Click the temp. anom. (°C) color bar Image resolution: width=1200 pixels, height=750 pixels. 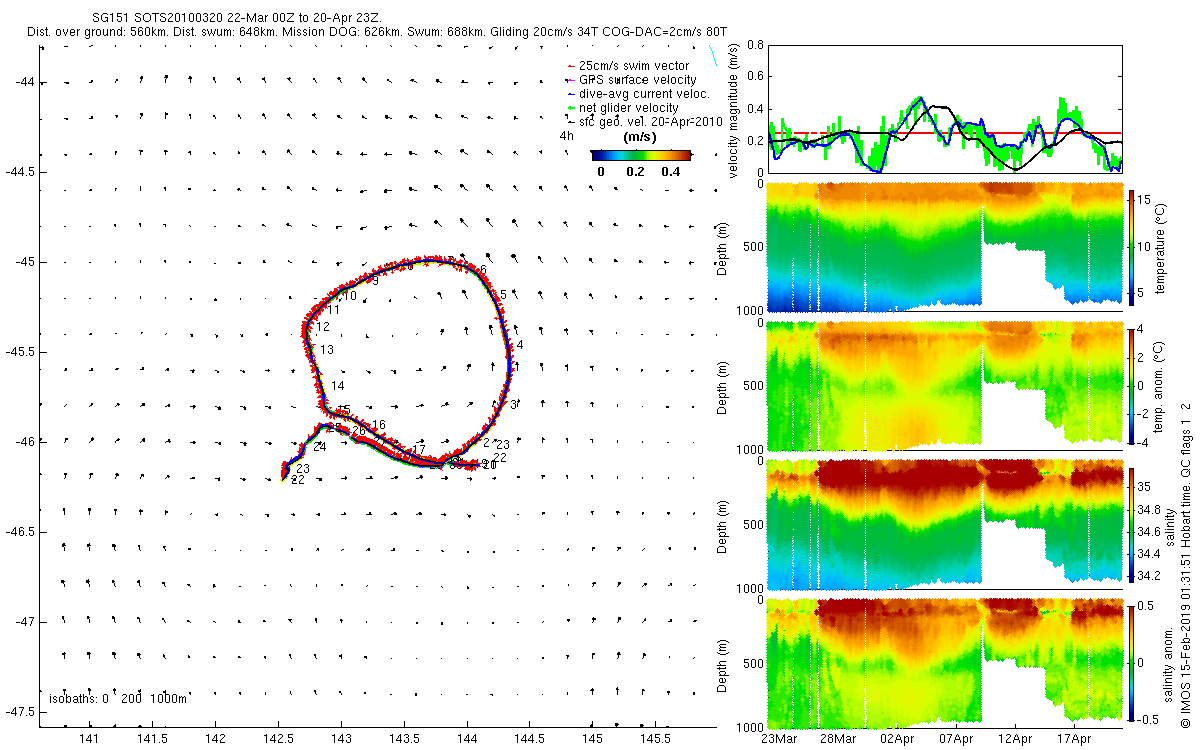coord(1132,385)
